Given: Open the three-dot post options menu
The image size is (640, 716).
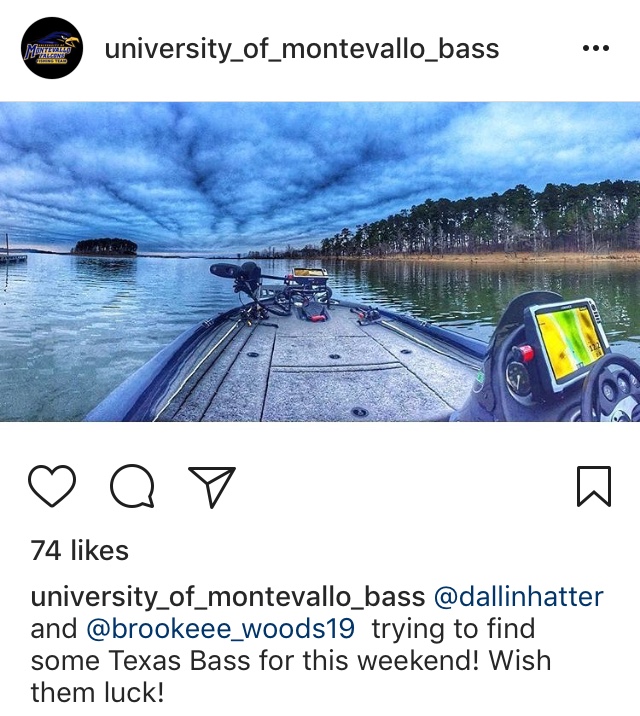Looking at the screenshot, I should [x=596, y=48].
